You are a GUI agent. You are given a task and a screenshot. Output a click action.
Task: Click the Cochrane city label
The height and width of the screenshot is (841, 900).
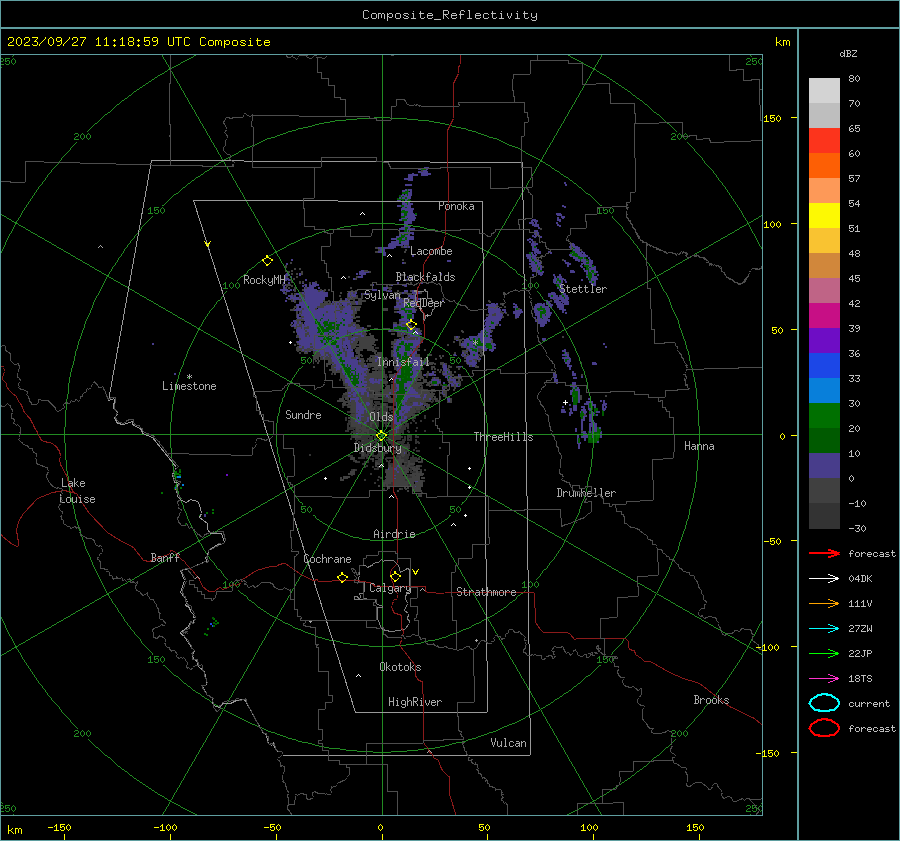[x=327, y=559]
